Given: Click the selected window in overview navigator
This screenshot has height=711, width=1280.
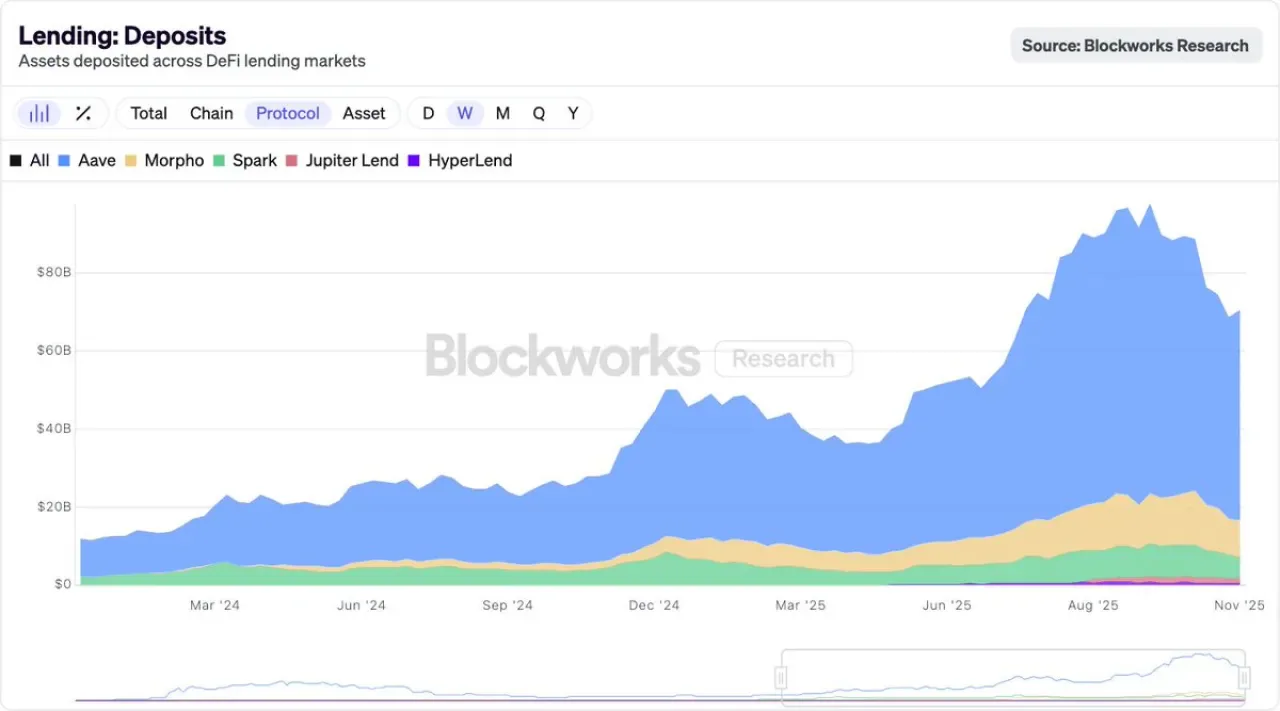Looking at the screenshot, I should [1012, 678].
